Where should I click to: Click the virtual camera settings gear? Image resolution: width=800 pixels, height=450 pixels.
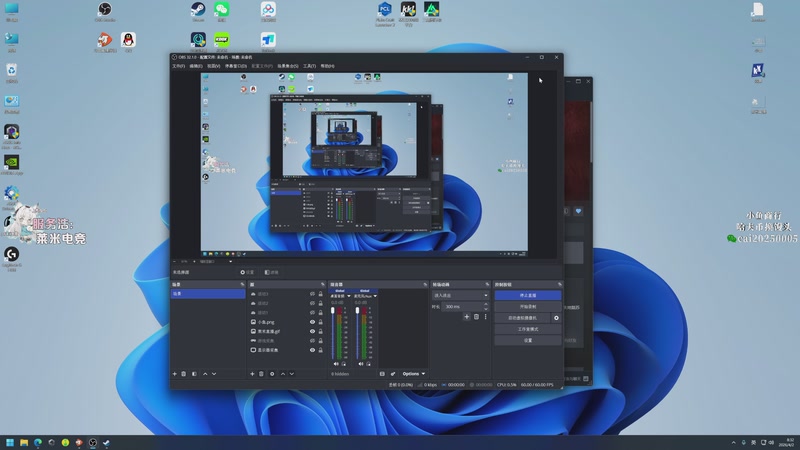557,318
